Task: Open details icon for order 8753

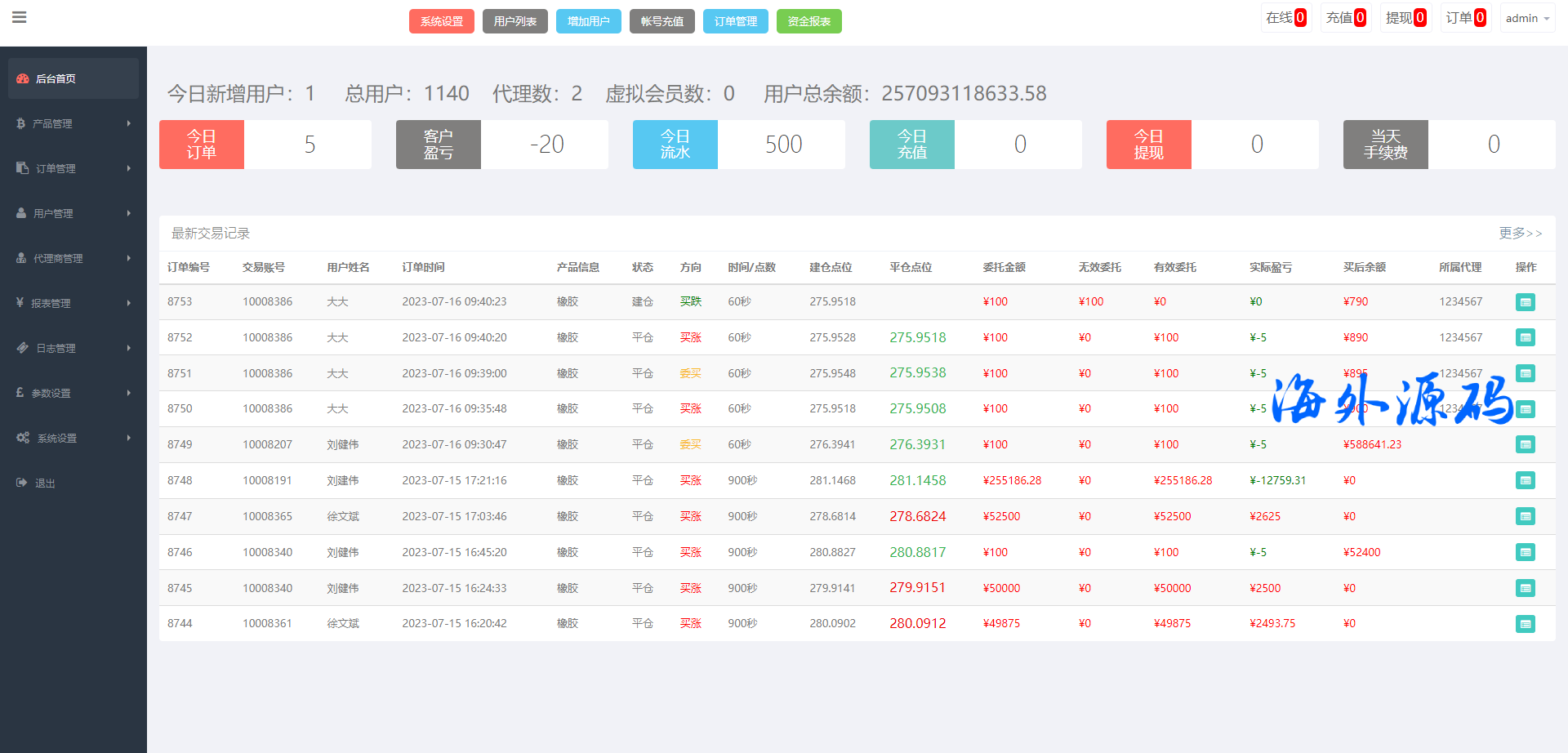Action: (x=1525, y=302)
